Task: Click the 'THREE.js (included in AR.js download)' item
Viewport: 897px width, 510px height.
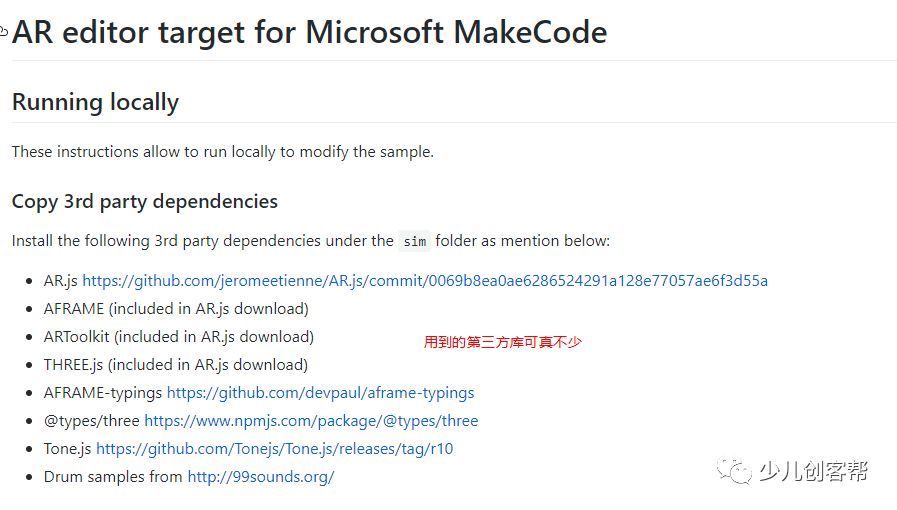Action: [x=176, y=365]
